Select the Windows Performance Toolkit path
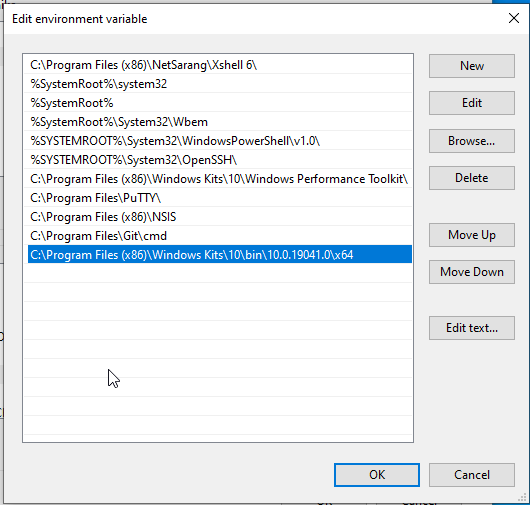The height and width of the screenshot is (505, 530). [x=220, y=179]
